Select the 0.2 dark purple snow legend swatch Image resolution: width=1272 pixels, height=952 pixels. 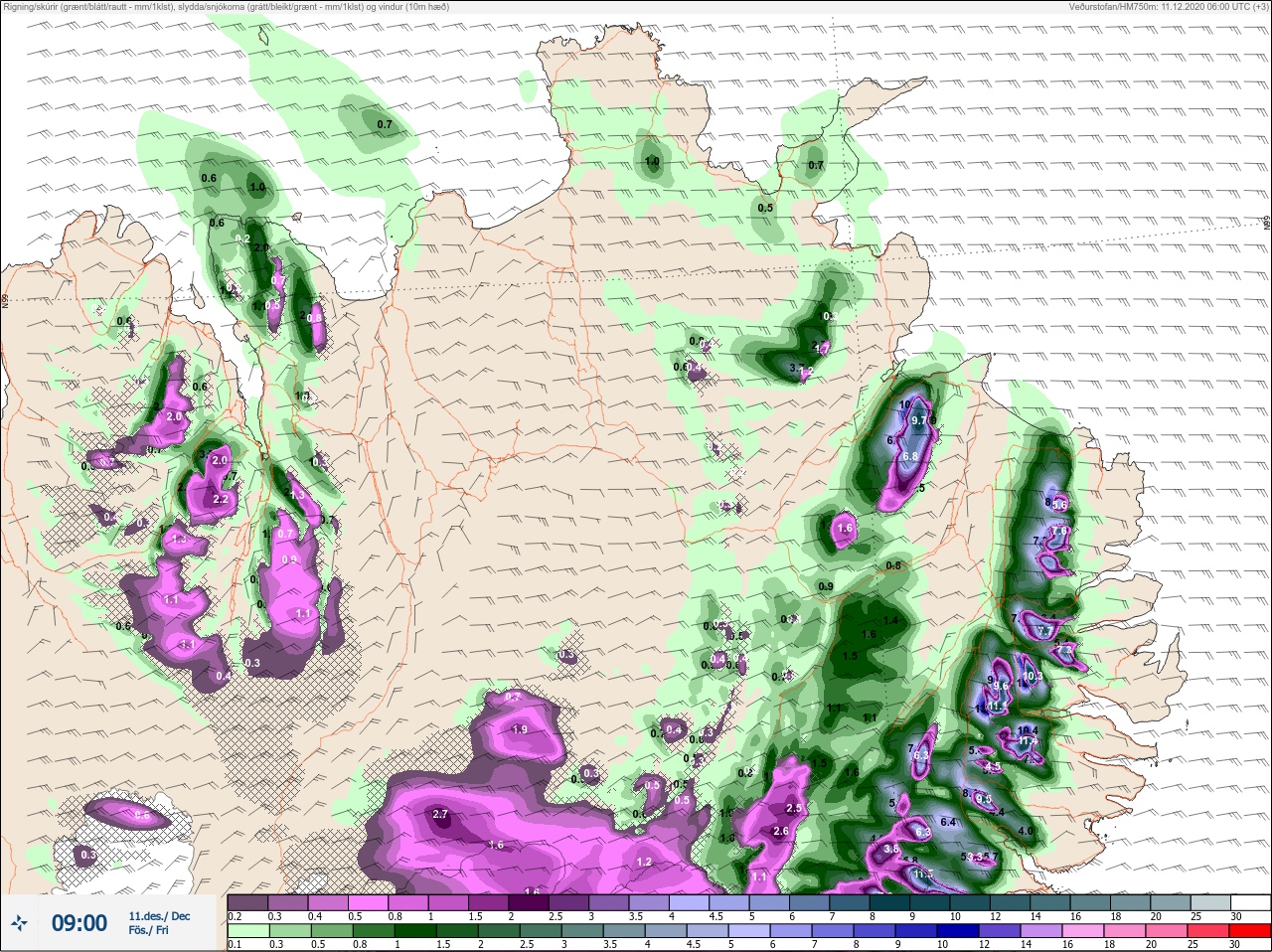(x=247, y=903)
